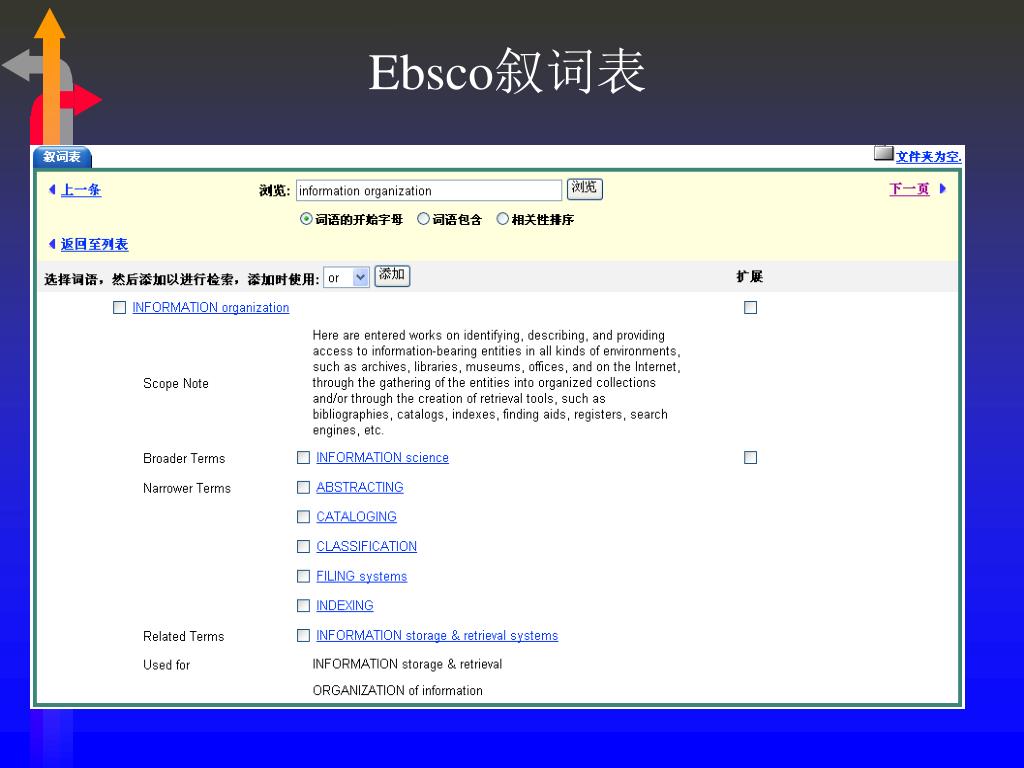1024x768 pixels.
Task: Click the left arrow icon next to 上一条
Action: click(52, 189)
